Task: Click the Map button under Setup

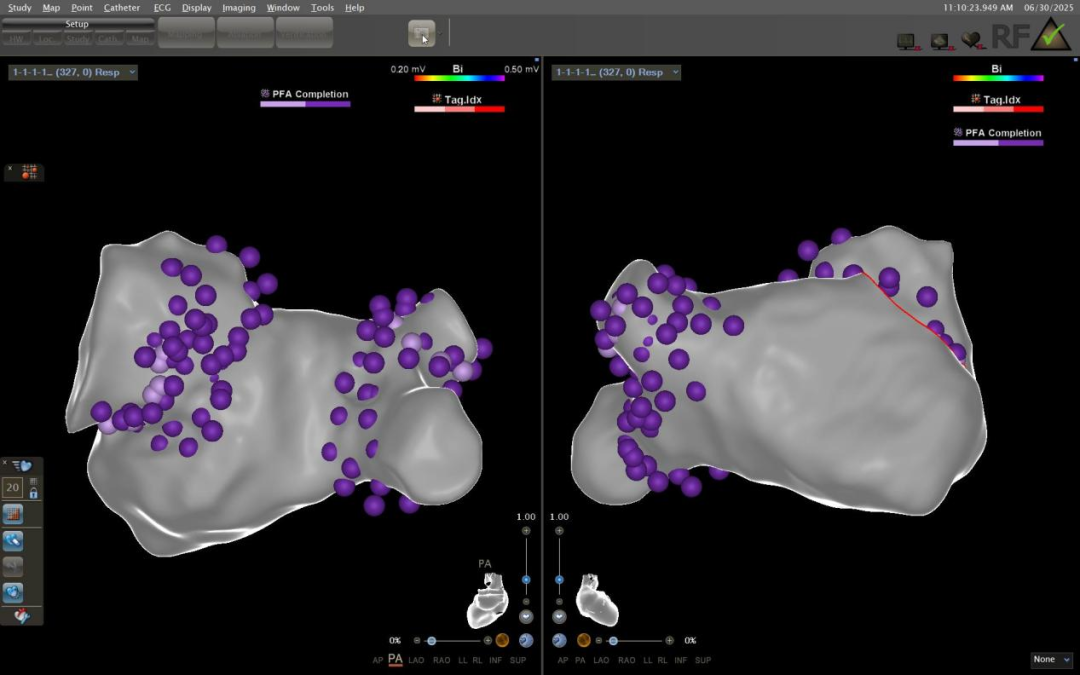Action: [140, 39]
